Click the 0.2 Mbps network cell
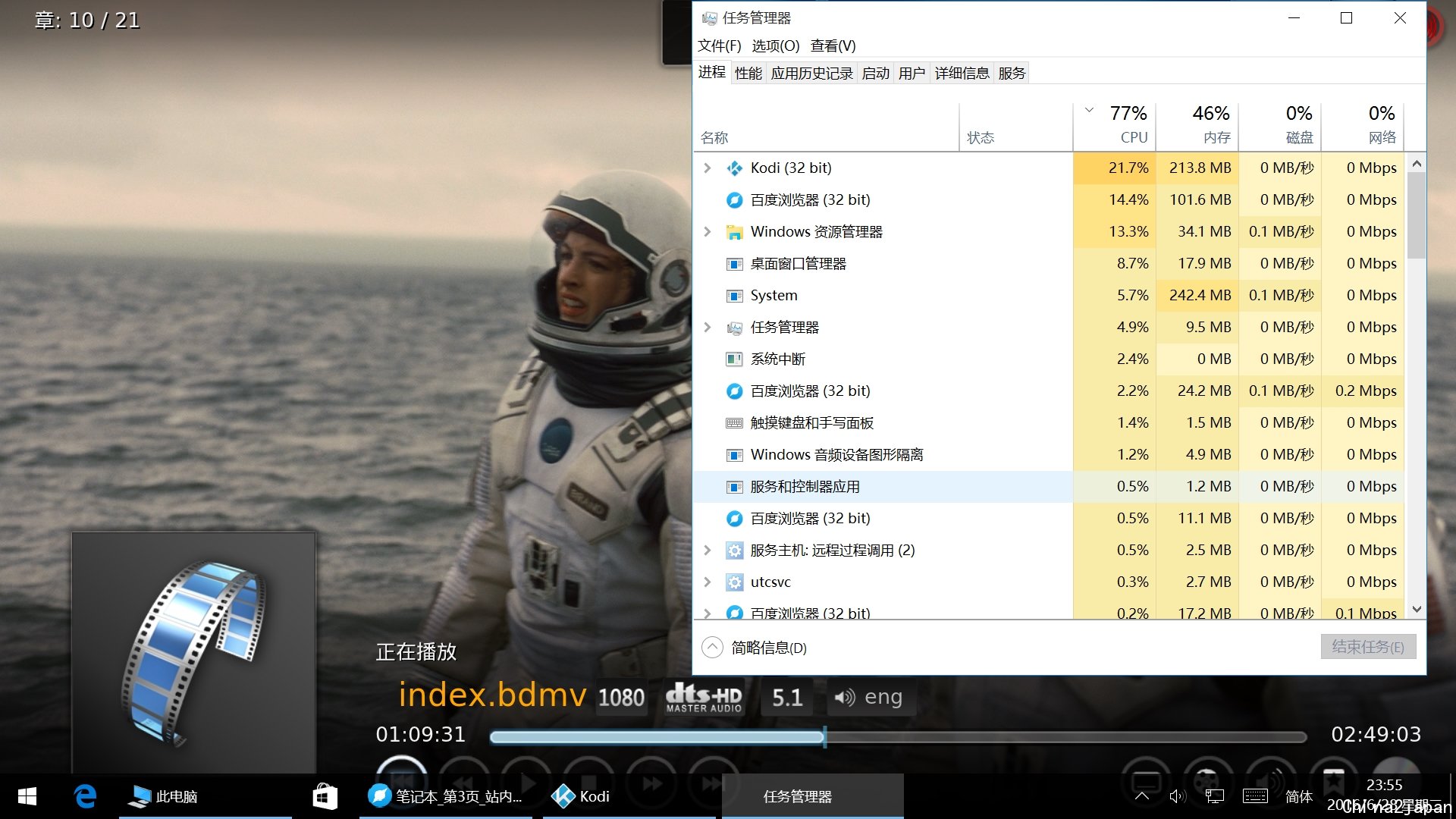 (1363, 391)
